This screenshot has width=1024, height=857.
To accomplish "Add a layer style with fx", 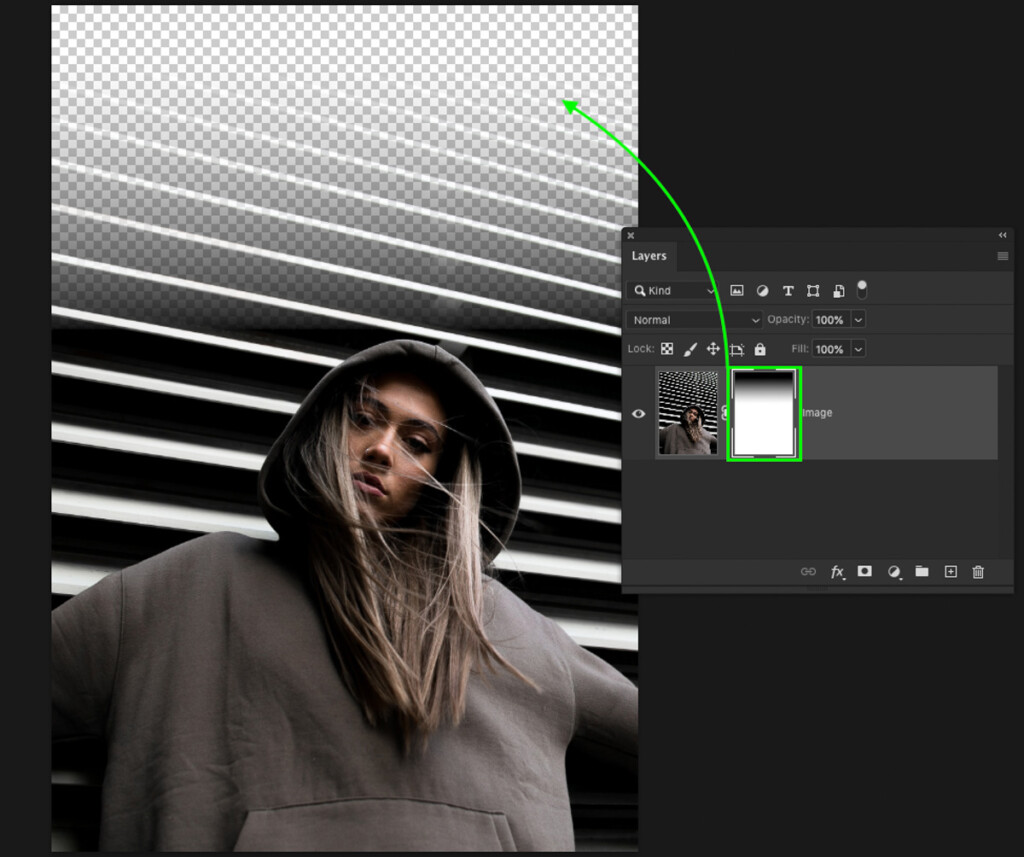I will [837, 572].
